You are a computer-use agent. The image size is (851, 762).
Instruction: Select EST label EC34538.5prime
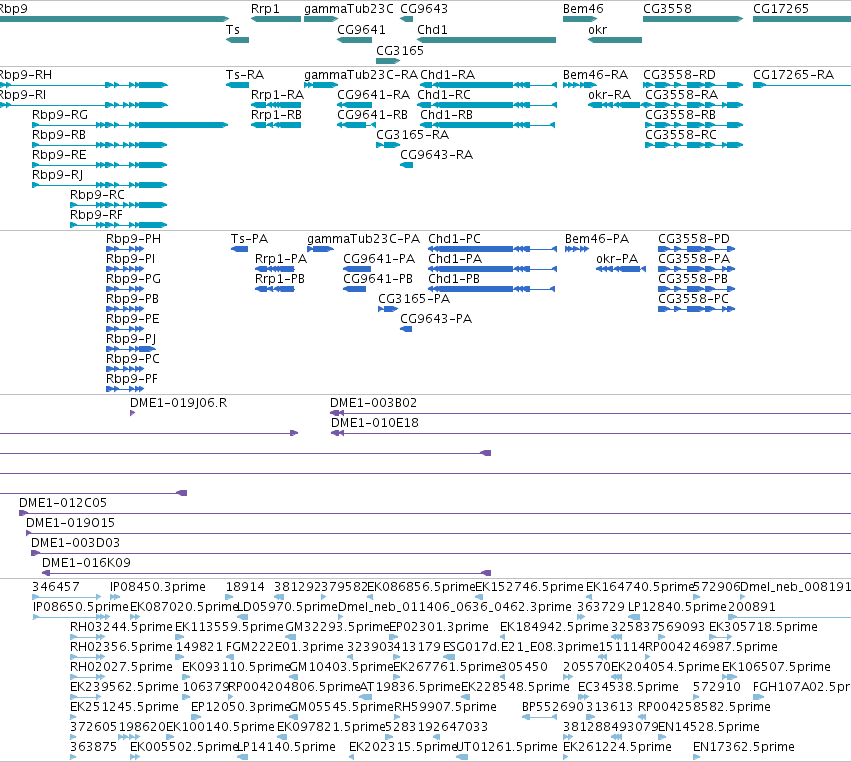coord(628,687)
